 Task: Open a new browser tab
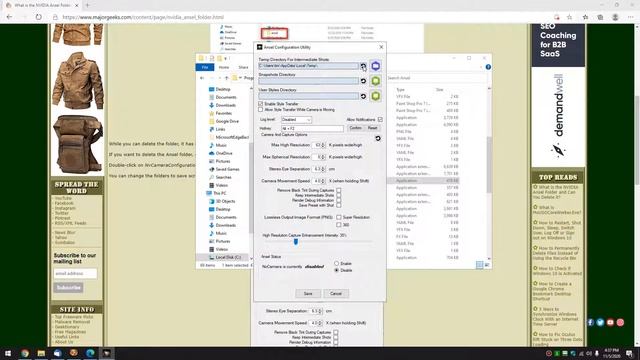click(x=87, y=5)
